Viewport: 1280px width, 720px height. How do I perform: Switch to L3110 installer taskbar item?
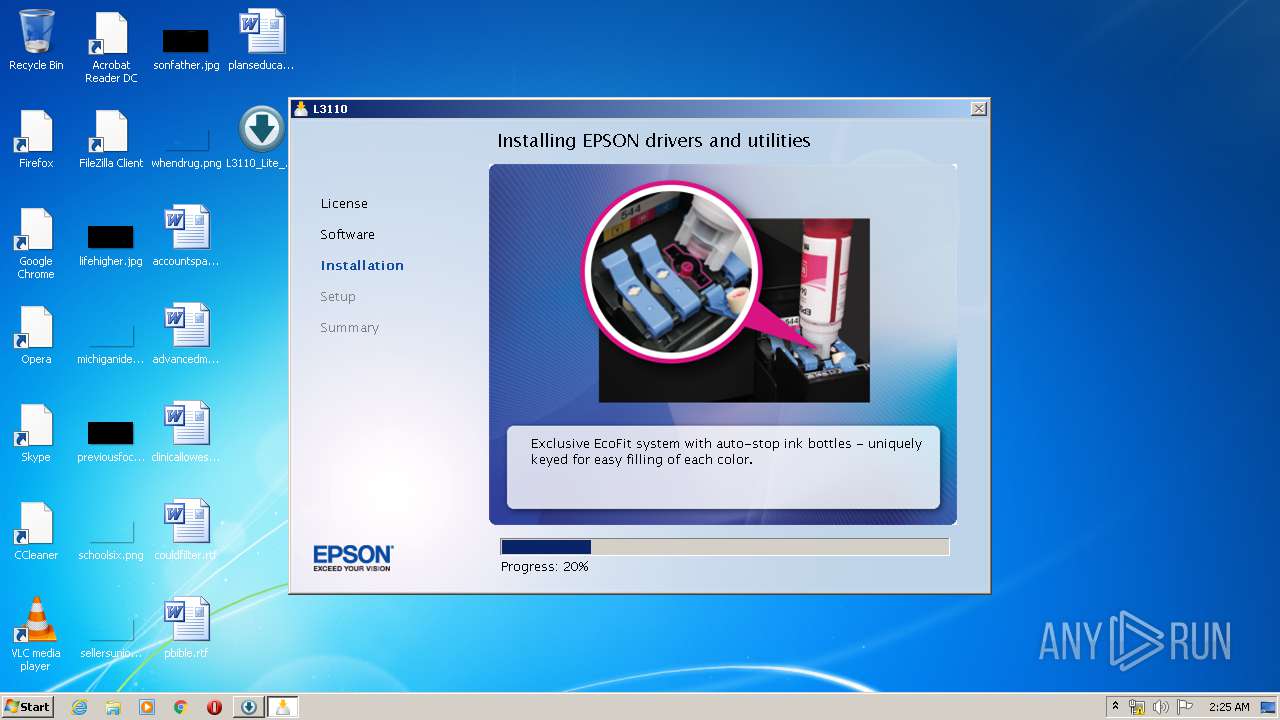(283, 707)
